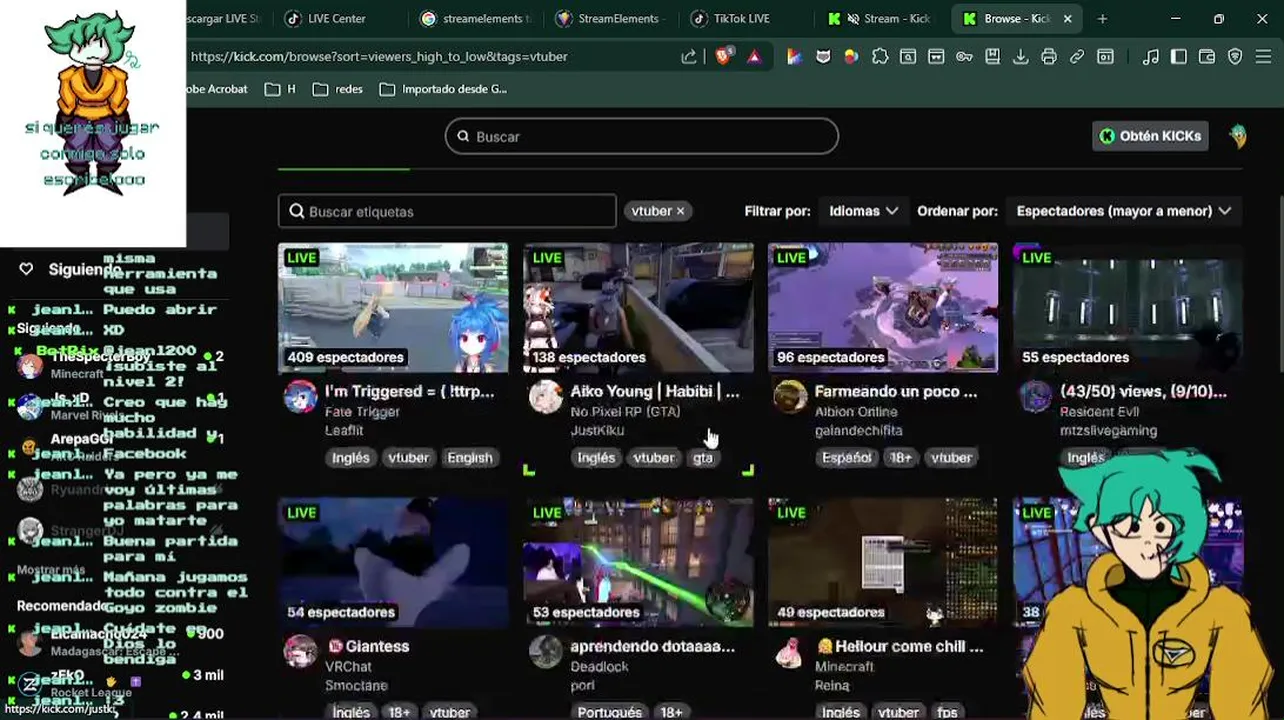Click the Brave Rewards triangle icon
1284x720 pixels.
(x=754, y=57)
